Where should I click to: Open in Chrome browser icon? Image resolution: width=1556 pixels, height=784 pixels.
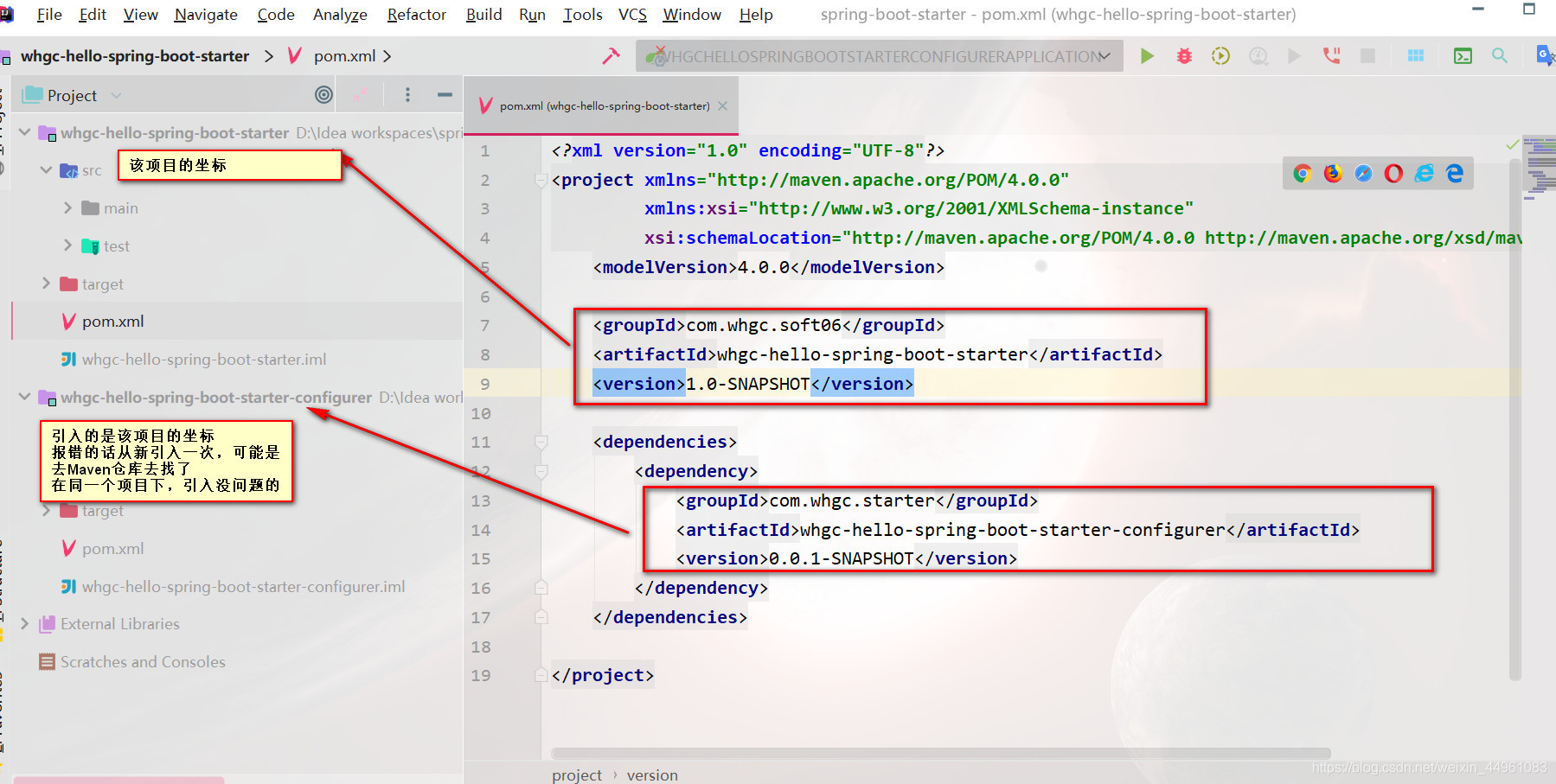[x=1303, y=174]
